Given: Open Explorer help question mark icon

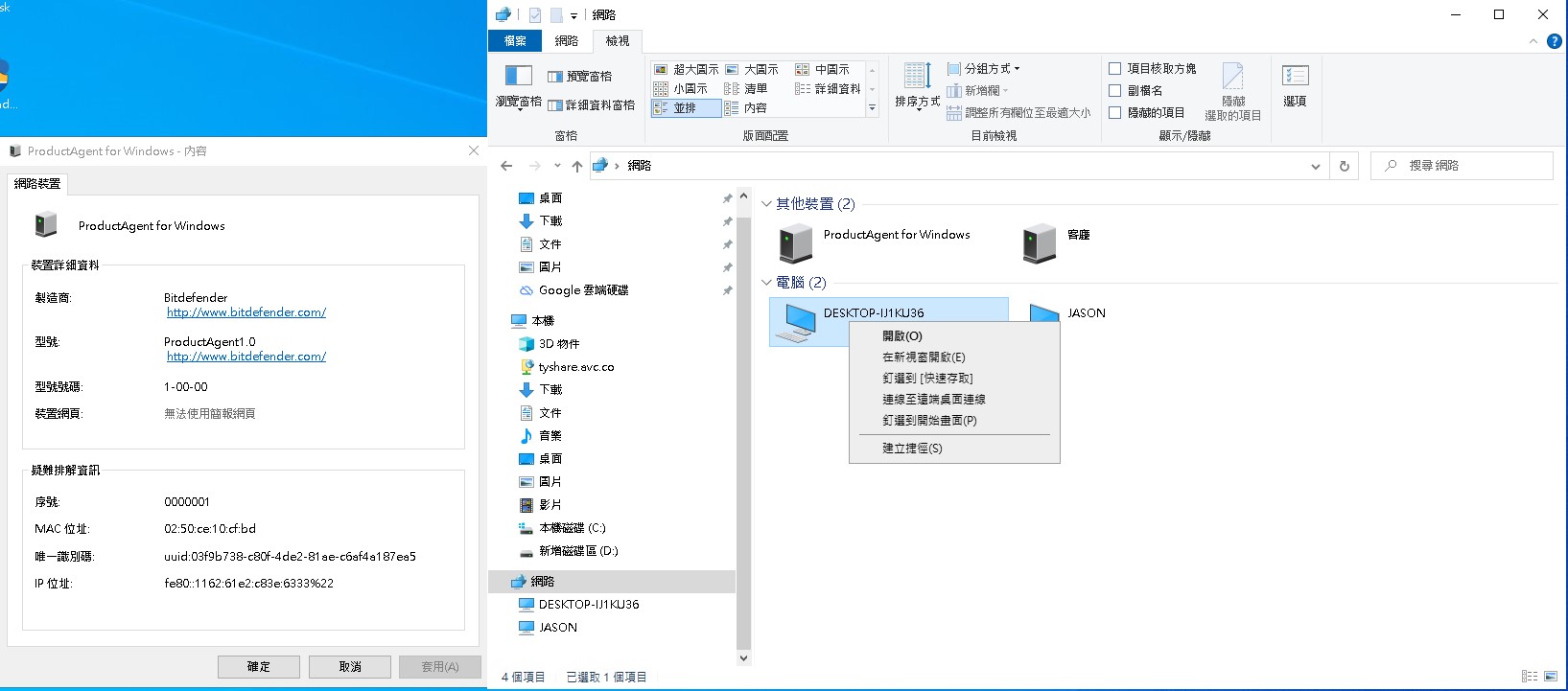Looking at the screenshot, I should [1555, 41].
